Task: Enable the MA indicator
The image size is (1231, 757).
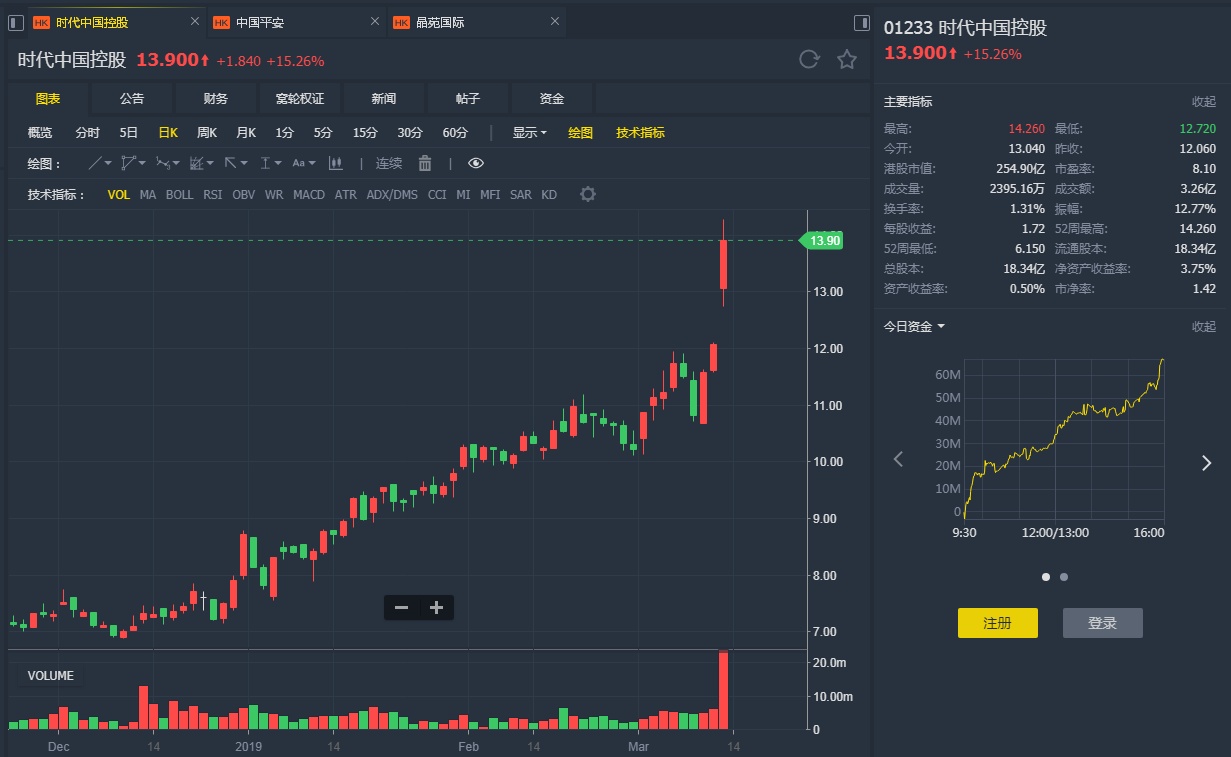Action: [148, 195]
